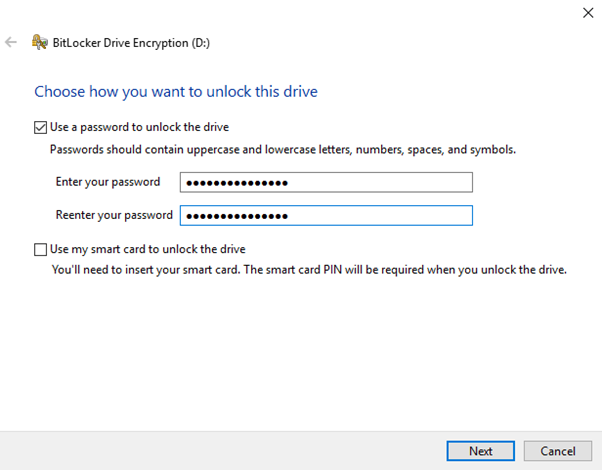Click the Cancel button
The width and height of the screenshot is (602, 470).
558,451
